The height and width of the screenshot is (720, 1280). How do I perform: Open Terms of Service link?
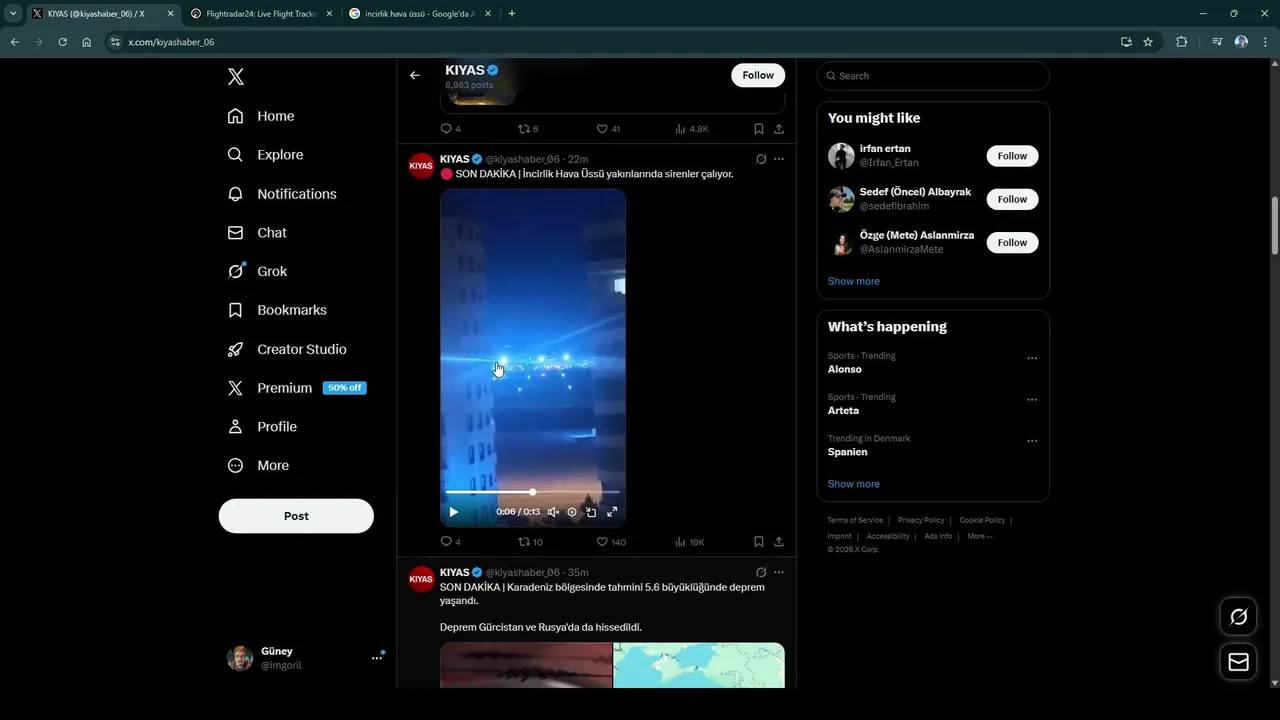tap(855, 520)
